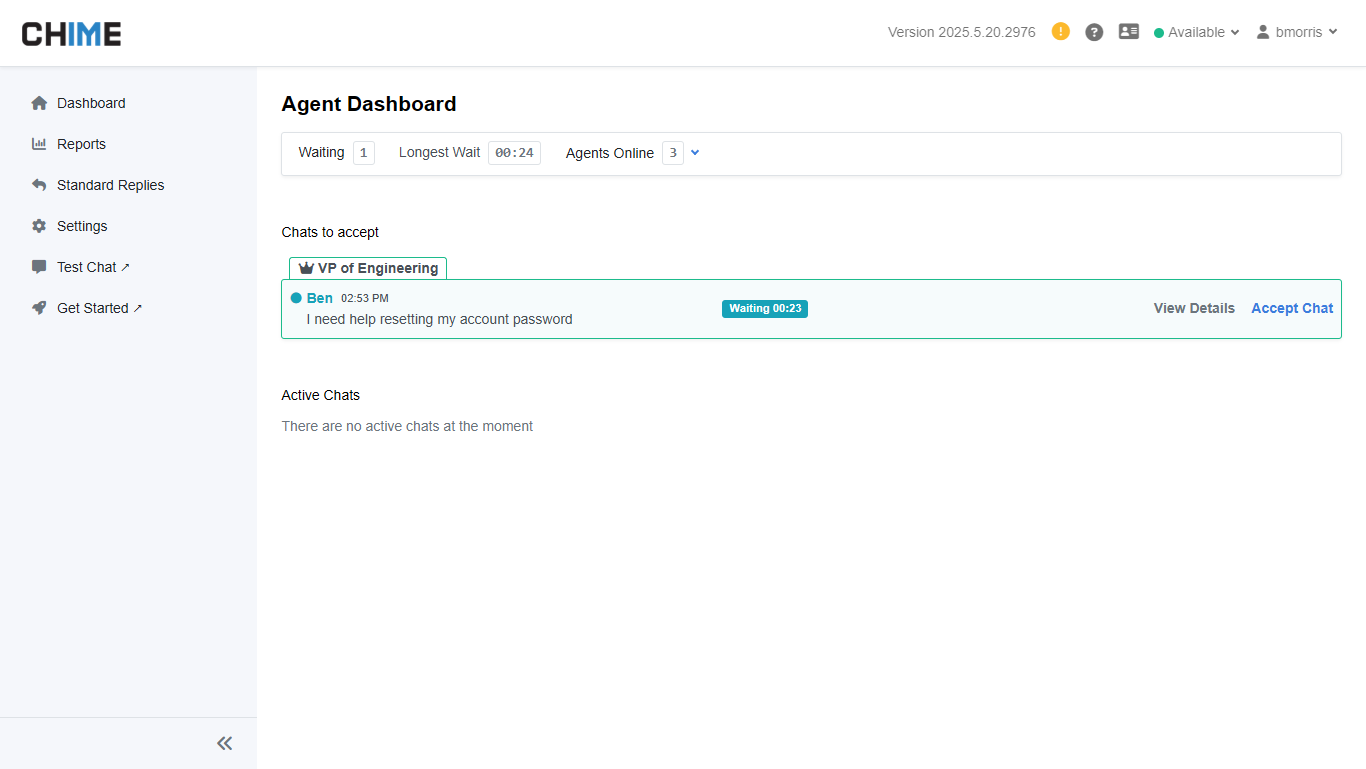Click the Version 2025.5.20.2976 text
Screen dimensions: 1366x769
pyautogui.click(x=962, y=32)
